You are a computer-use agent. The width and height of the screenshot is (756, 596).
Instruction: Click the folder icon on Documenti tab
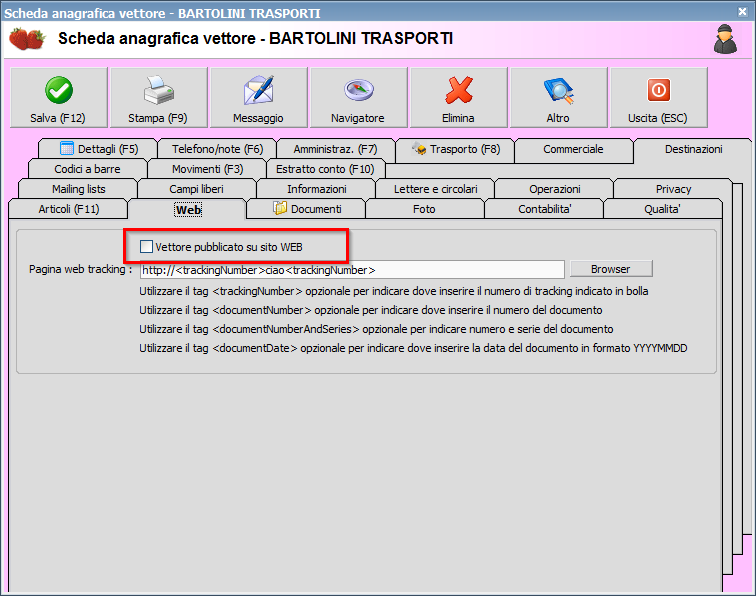[280, 208]
